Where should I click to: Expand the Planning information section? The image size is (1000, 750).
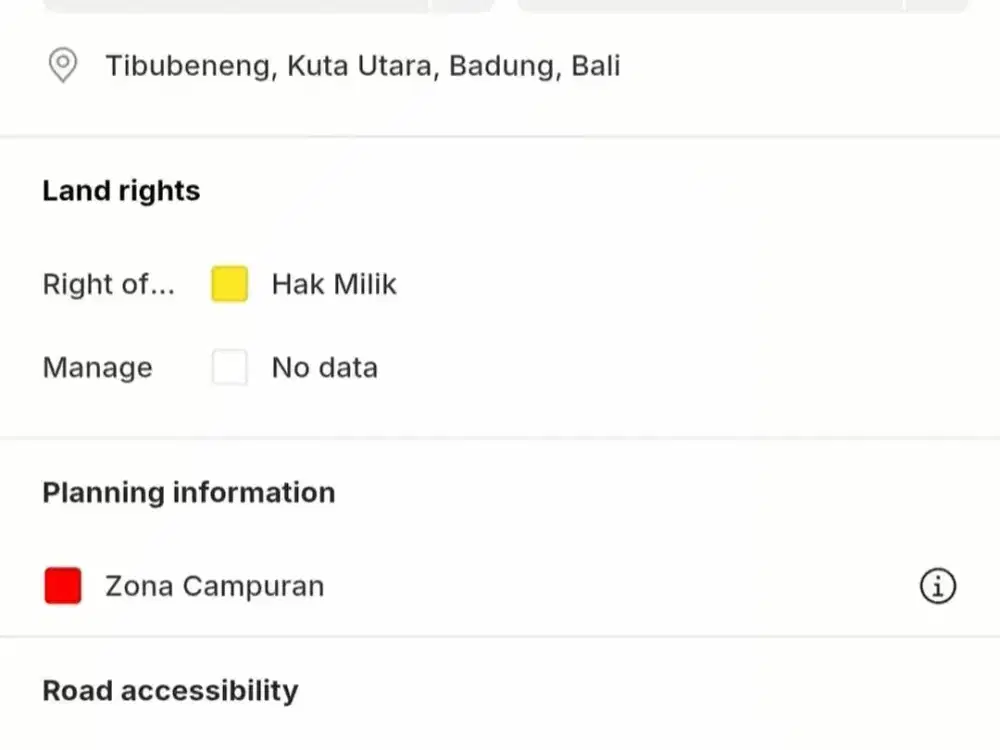[x=188, y=492]
